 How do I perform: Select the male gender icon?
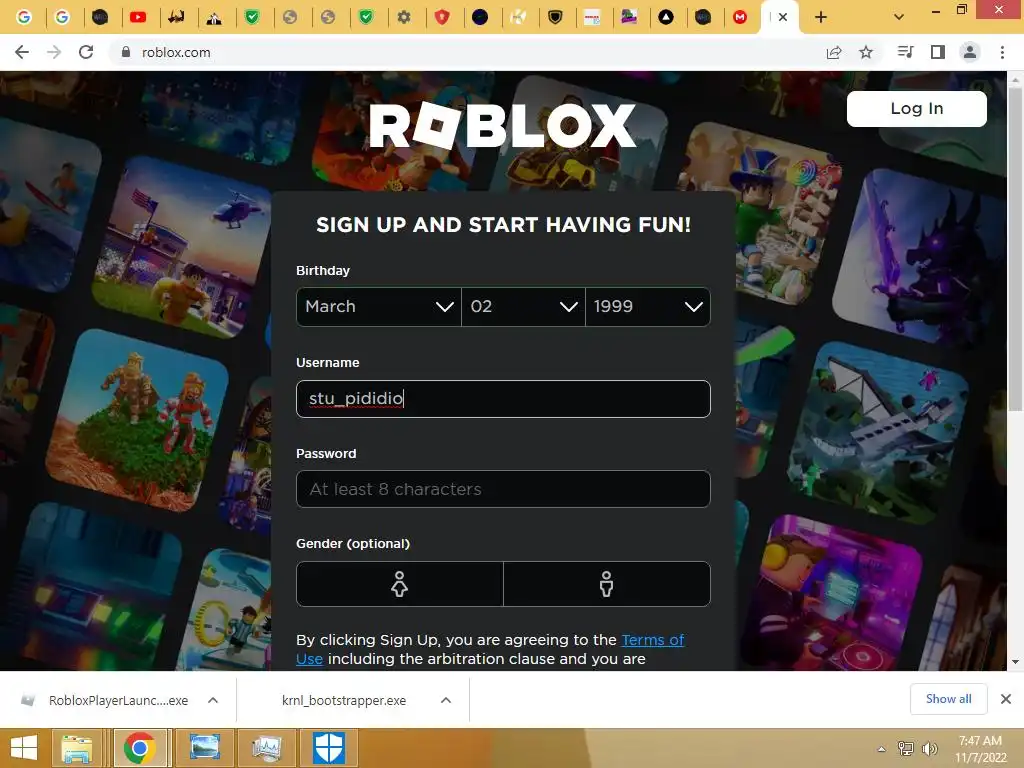coord(607,584)
